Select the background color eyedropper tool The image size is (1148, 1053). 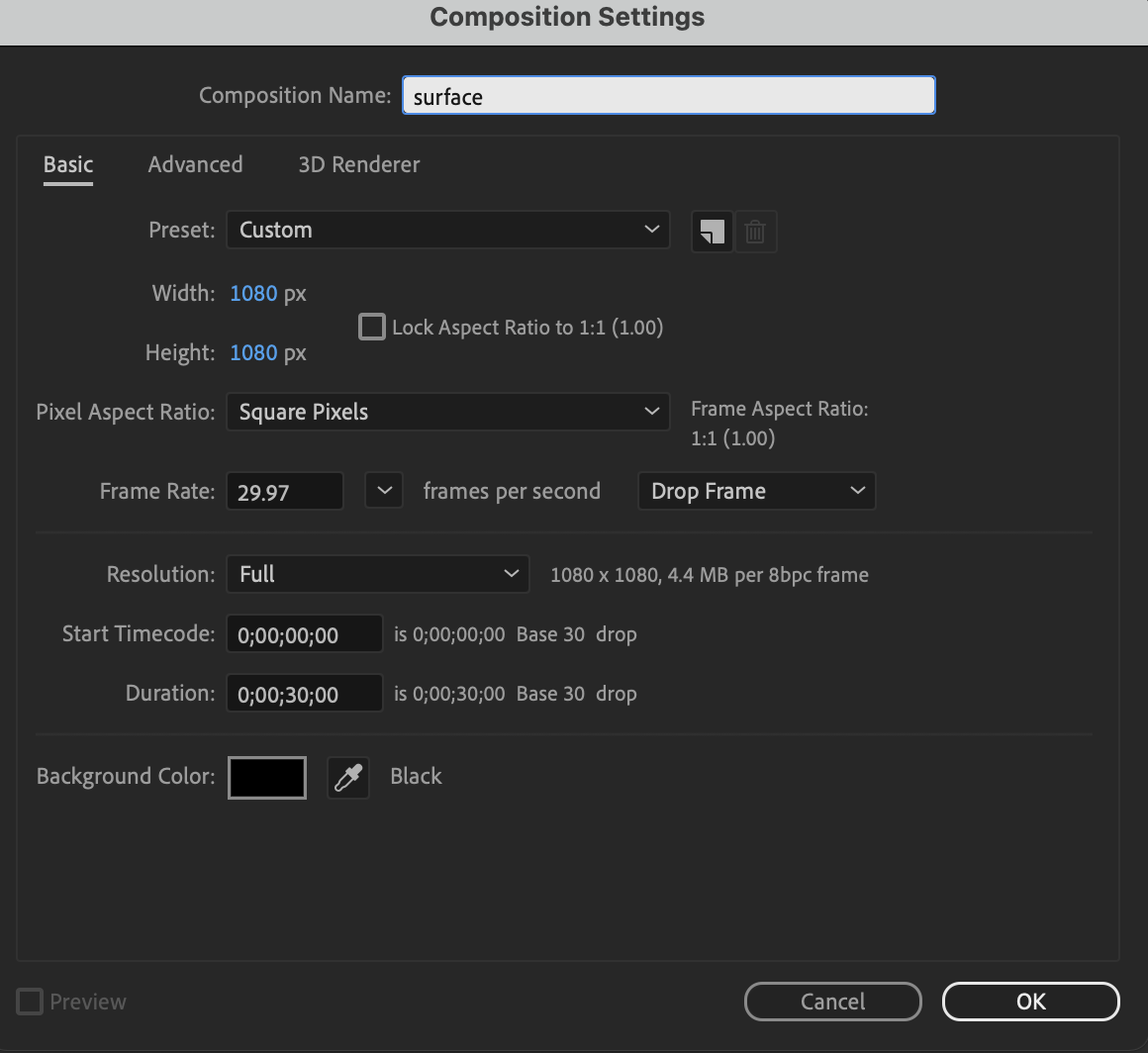point(347,777)
